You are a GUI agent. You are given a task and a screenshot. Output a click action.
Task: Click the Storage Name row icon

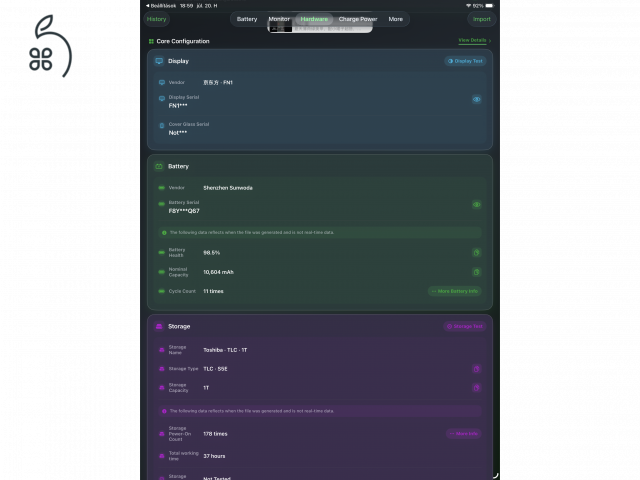tap(162, 350)
